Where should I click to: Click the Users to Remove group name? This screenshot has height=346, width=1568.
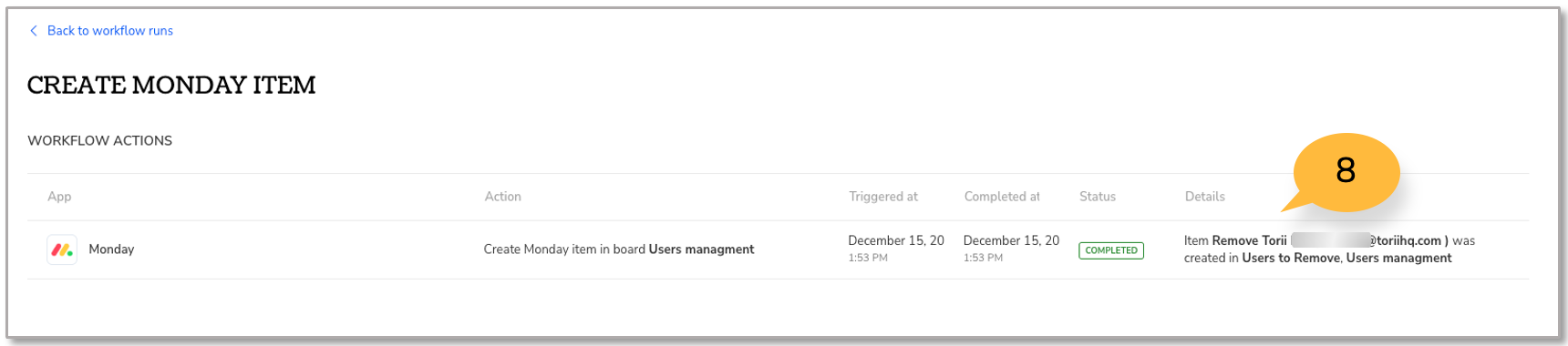pos(1290,258)
